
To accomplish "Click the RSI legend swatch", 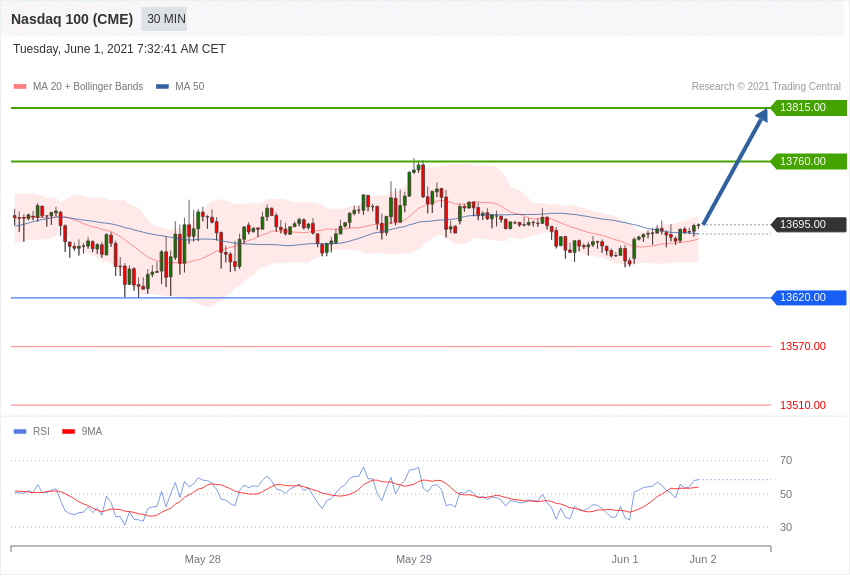I will coord(20,431).
